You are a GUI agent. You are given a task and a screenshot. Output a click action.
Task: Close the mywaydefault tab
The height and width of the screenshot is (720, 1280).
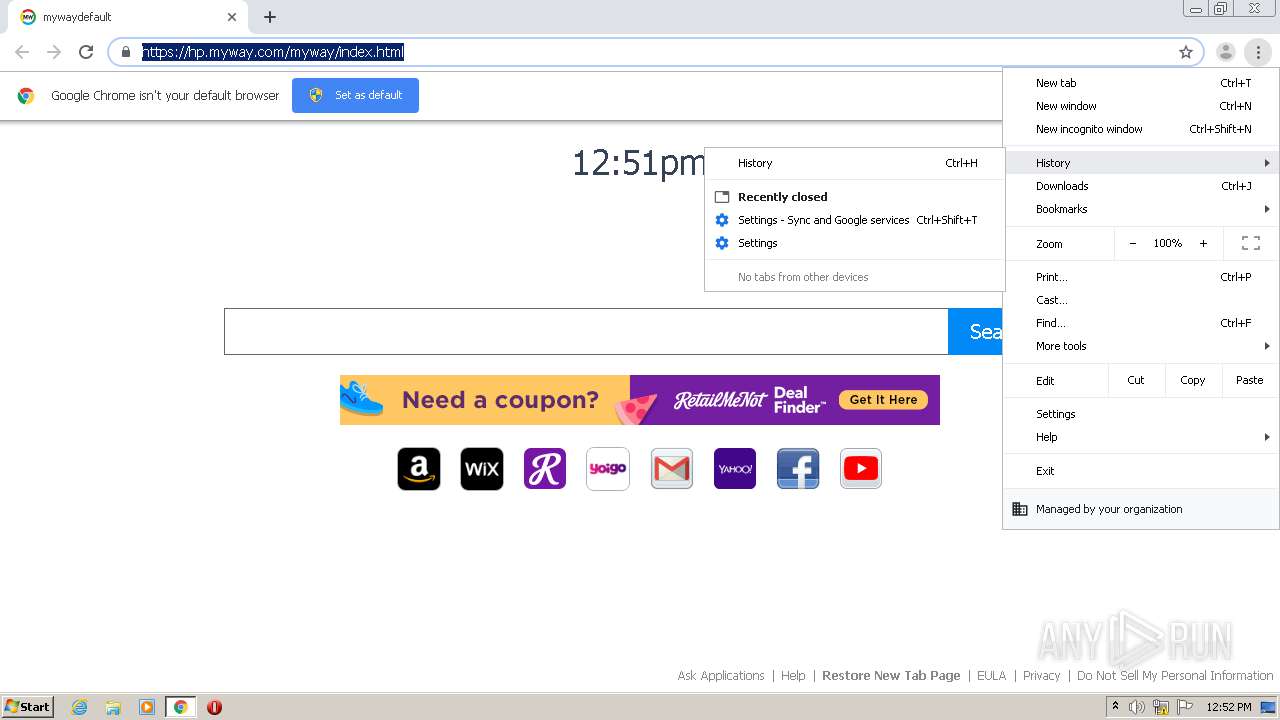point(232,17)
